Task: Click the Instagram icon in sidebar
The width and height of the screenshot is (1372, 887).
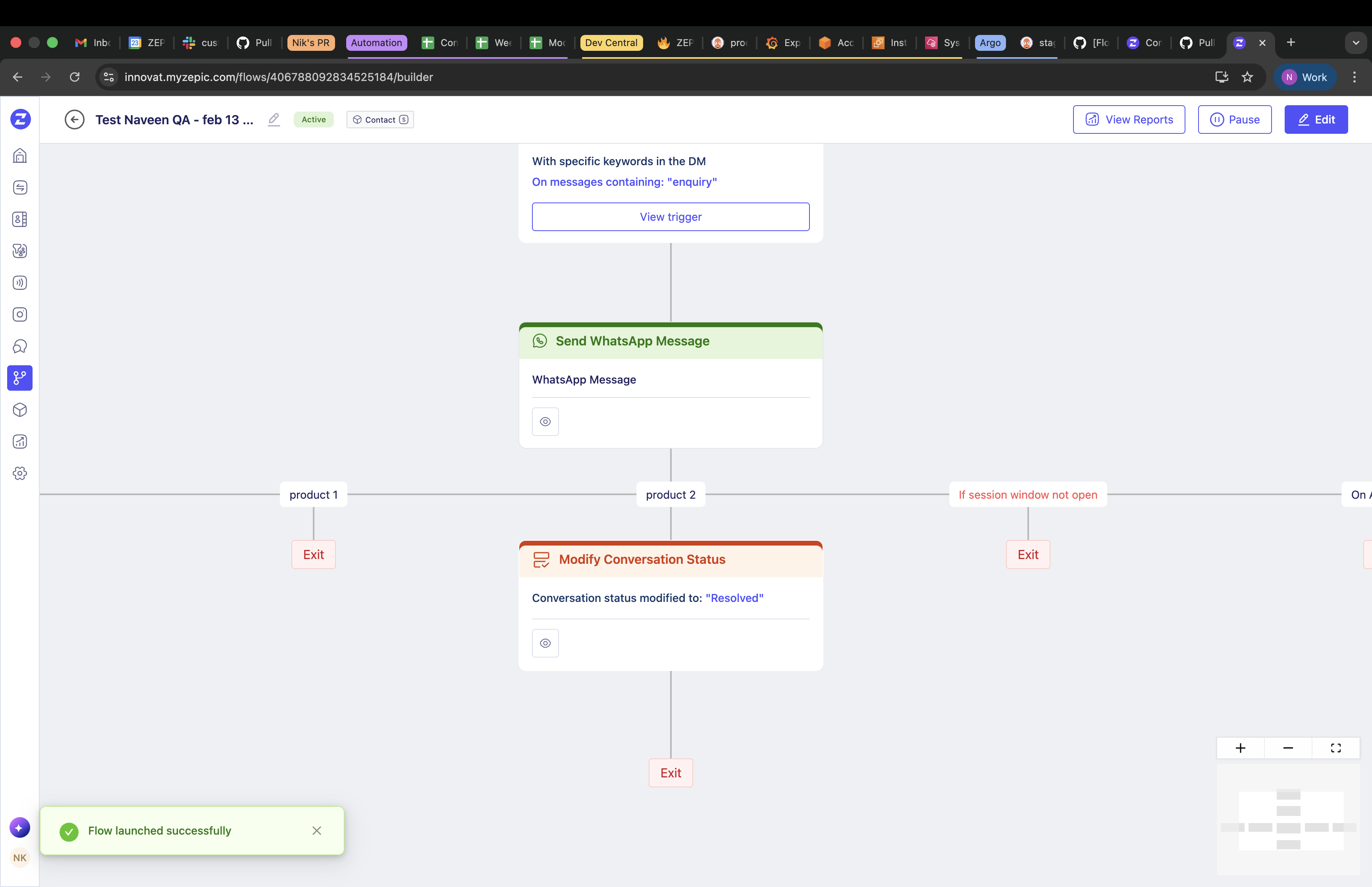Action: 19,314
